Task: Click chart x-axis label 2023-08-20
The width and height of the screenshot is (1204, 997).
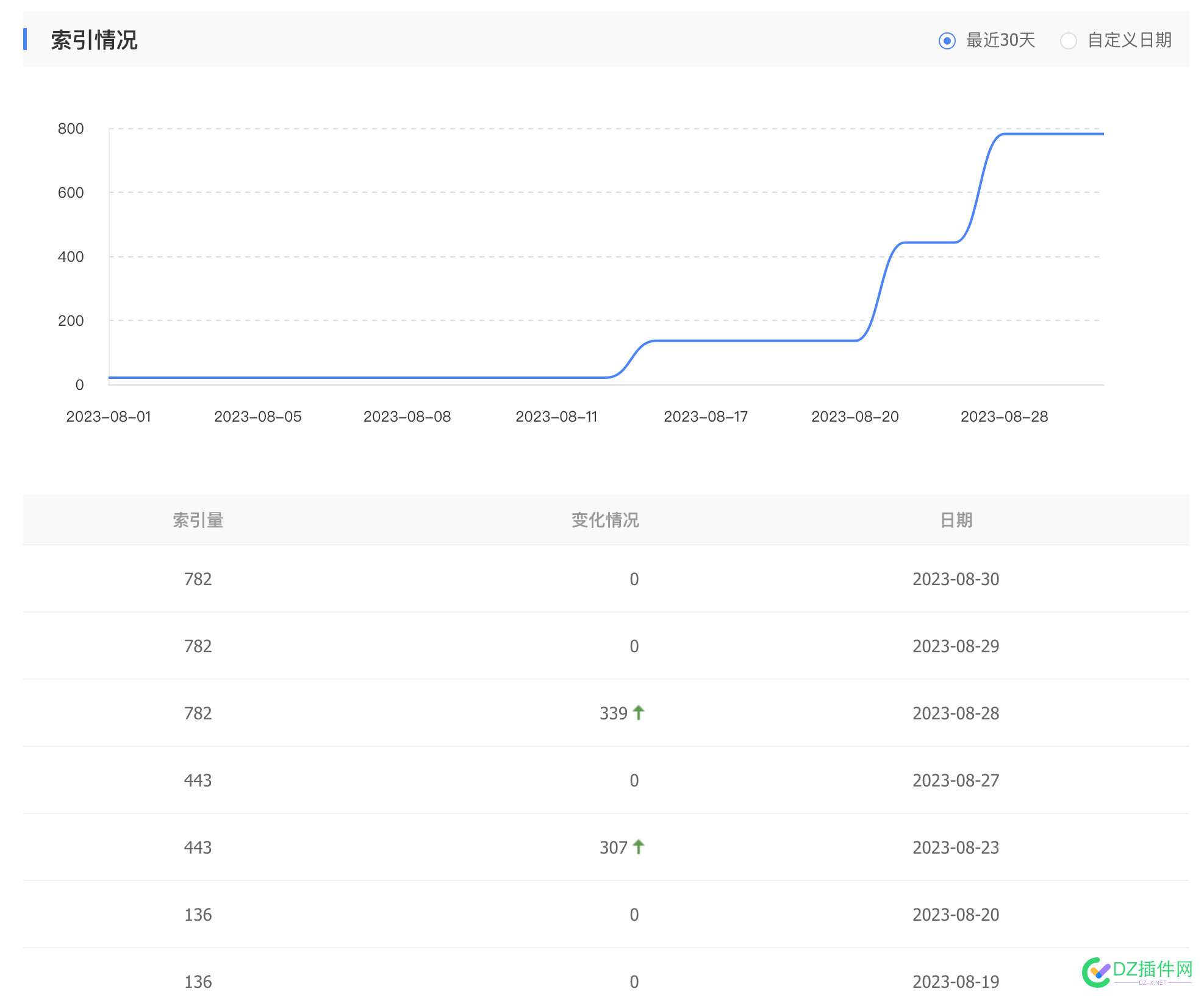Action: [x=855, y=417]
